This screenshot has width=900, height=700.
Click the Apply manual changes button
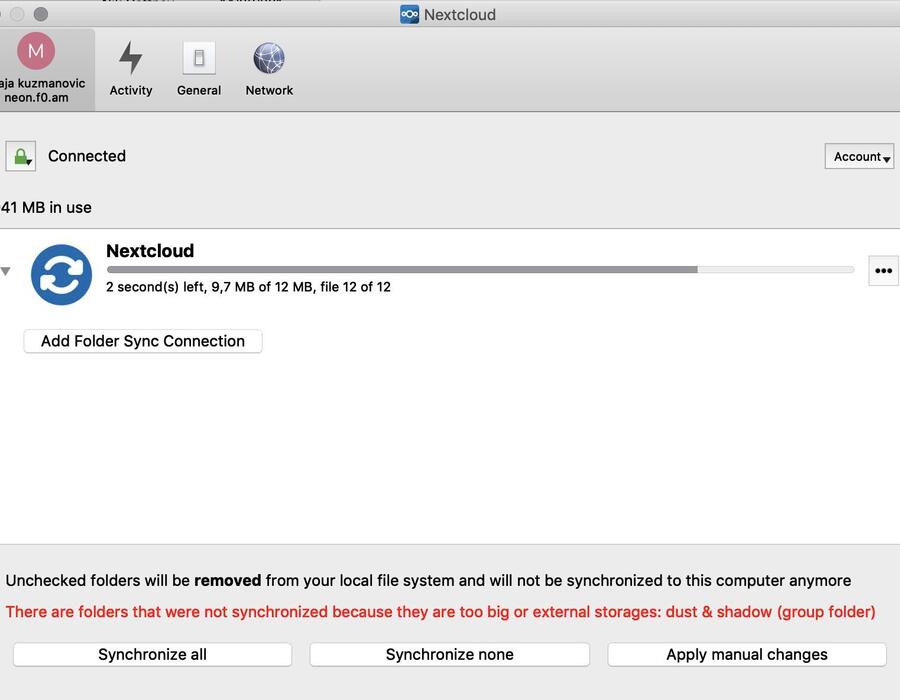pyautogui.click(x=747, y=654)
